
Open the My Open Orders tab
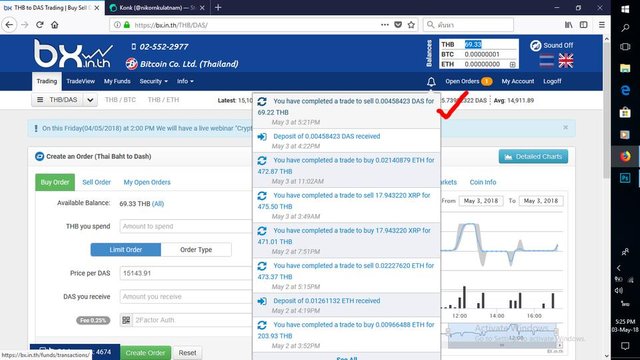tap(147, 182)
